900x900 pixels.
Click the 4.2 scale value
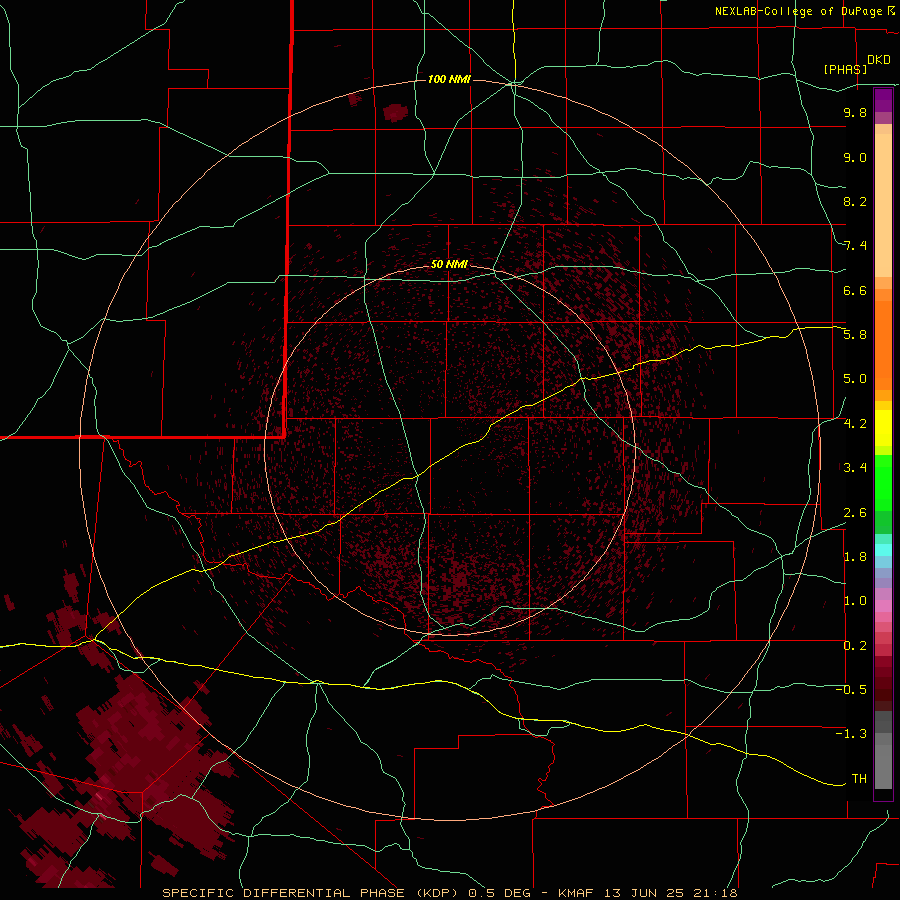tap(855, 424)
